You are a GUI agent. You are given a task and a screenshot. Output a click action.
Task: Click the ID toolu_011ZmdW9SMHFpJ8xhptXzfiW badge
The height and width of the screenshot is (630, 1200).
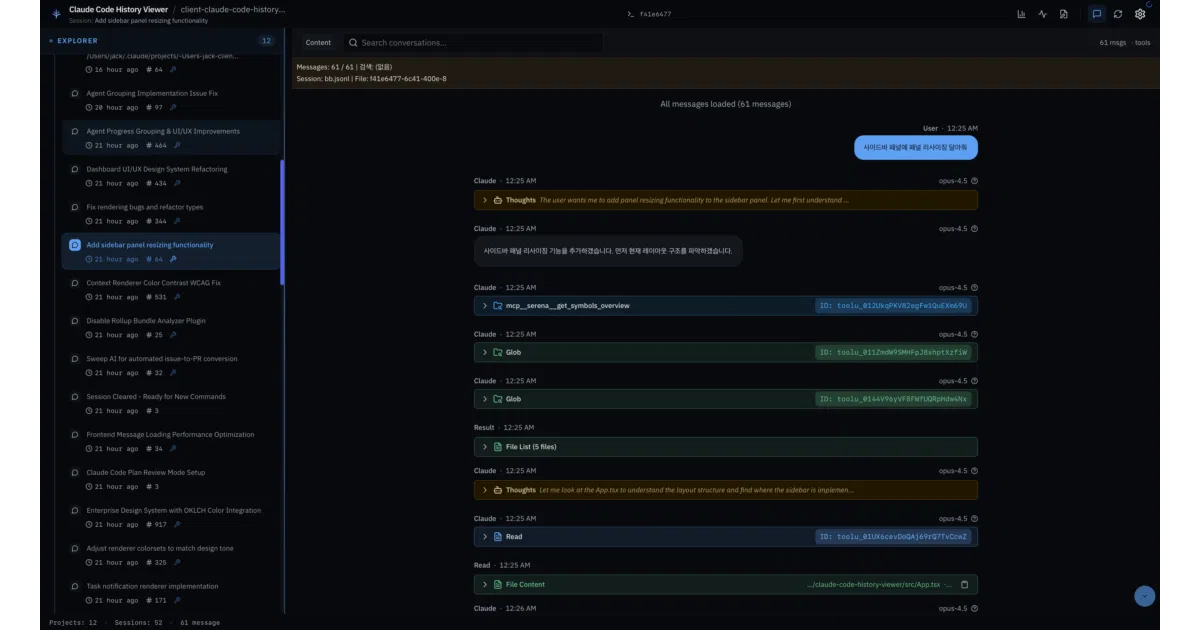click(894, 352)
